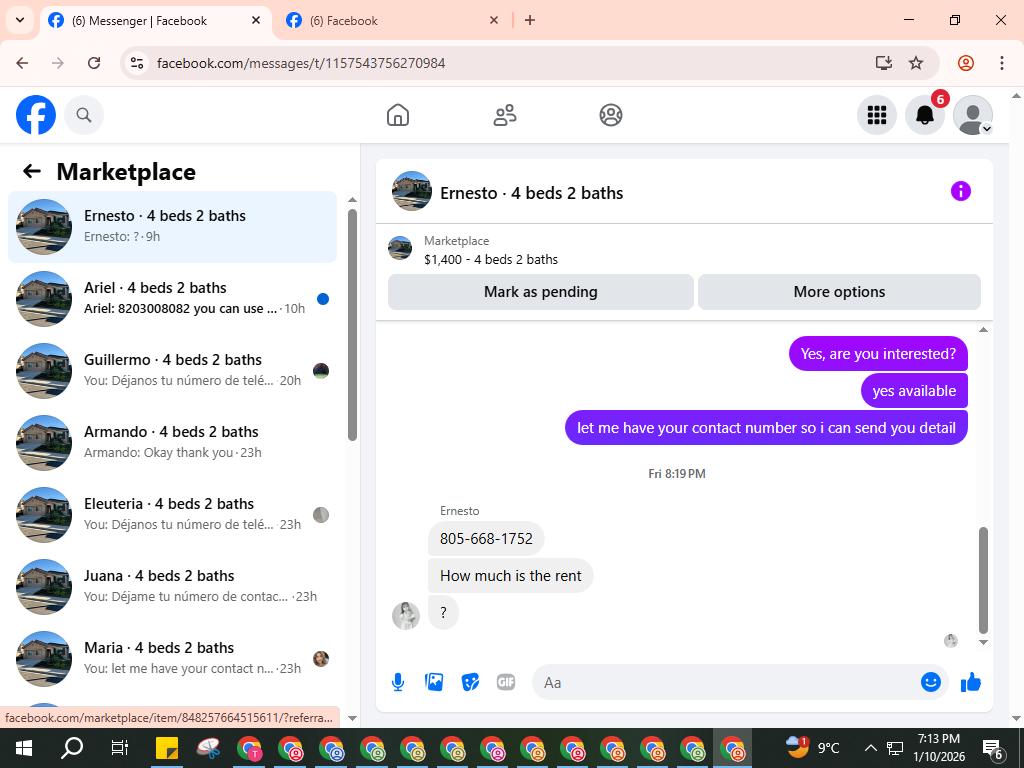Image resolution: width=1024 pixels, height=768 pixels.
Task: Bookmark this page with the star
Action: [x=916, y=63]
